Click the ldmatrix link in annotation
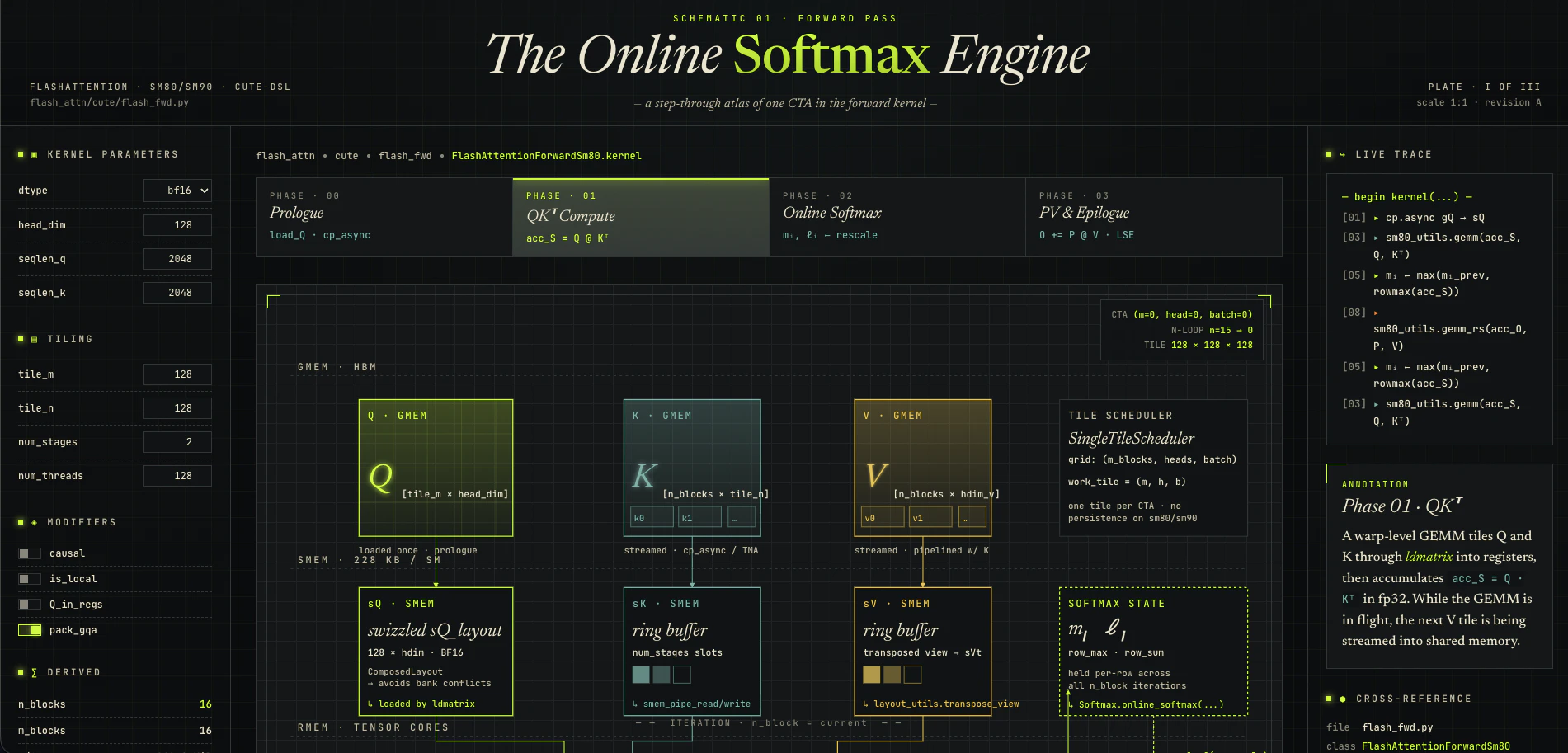1568x753 pixels. pos(1429,557)
